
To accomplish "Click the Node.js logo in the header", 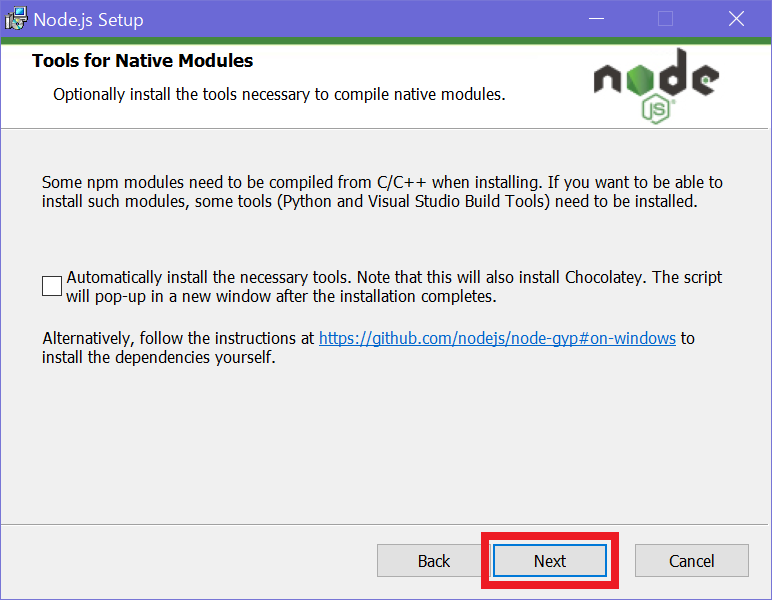I will pos(655,80).
